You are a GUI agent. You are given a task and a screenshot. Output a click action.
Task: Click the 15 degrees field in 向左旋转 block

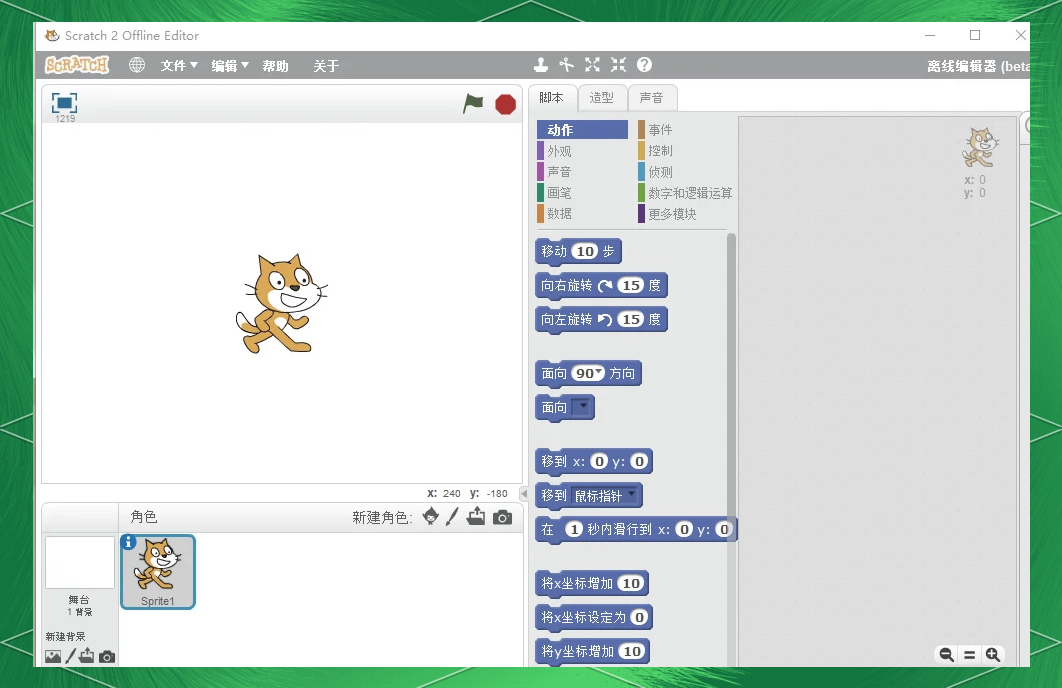pos(631,319)
